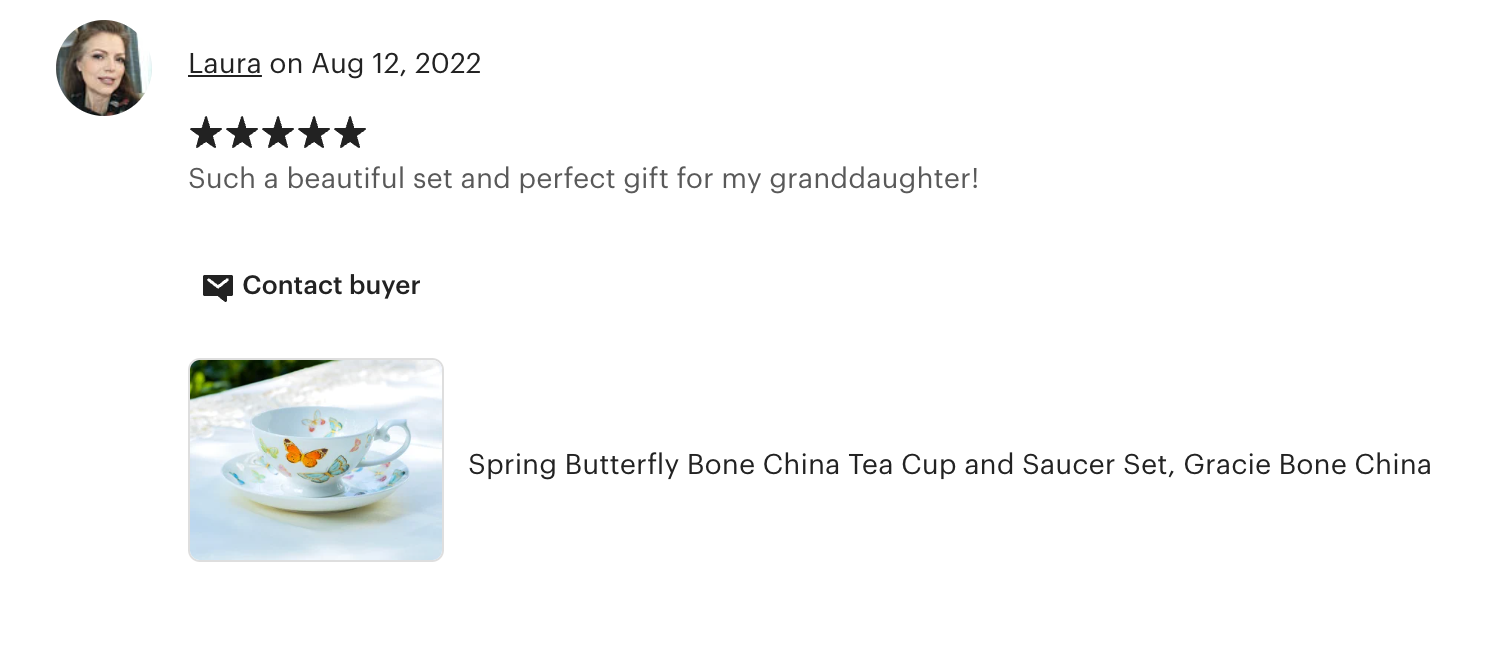This screenshot has height=652, width=1510.
Task: Open Laura's round profile avatar
Action: [103, 68]
